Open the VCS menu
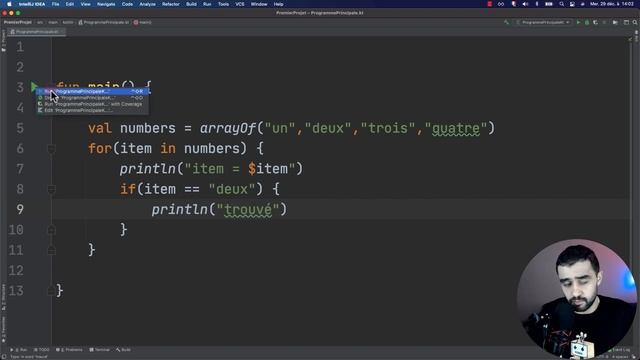This screenshot has width=640, height=360. 240,4
